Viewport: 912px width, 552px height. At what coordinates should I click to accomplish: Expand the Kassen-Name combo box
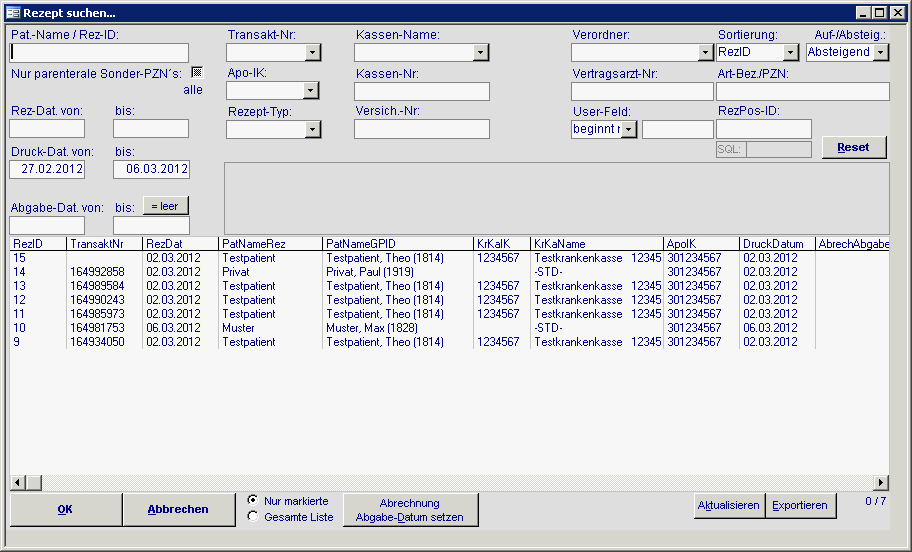coord(480,52)
